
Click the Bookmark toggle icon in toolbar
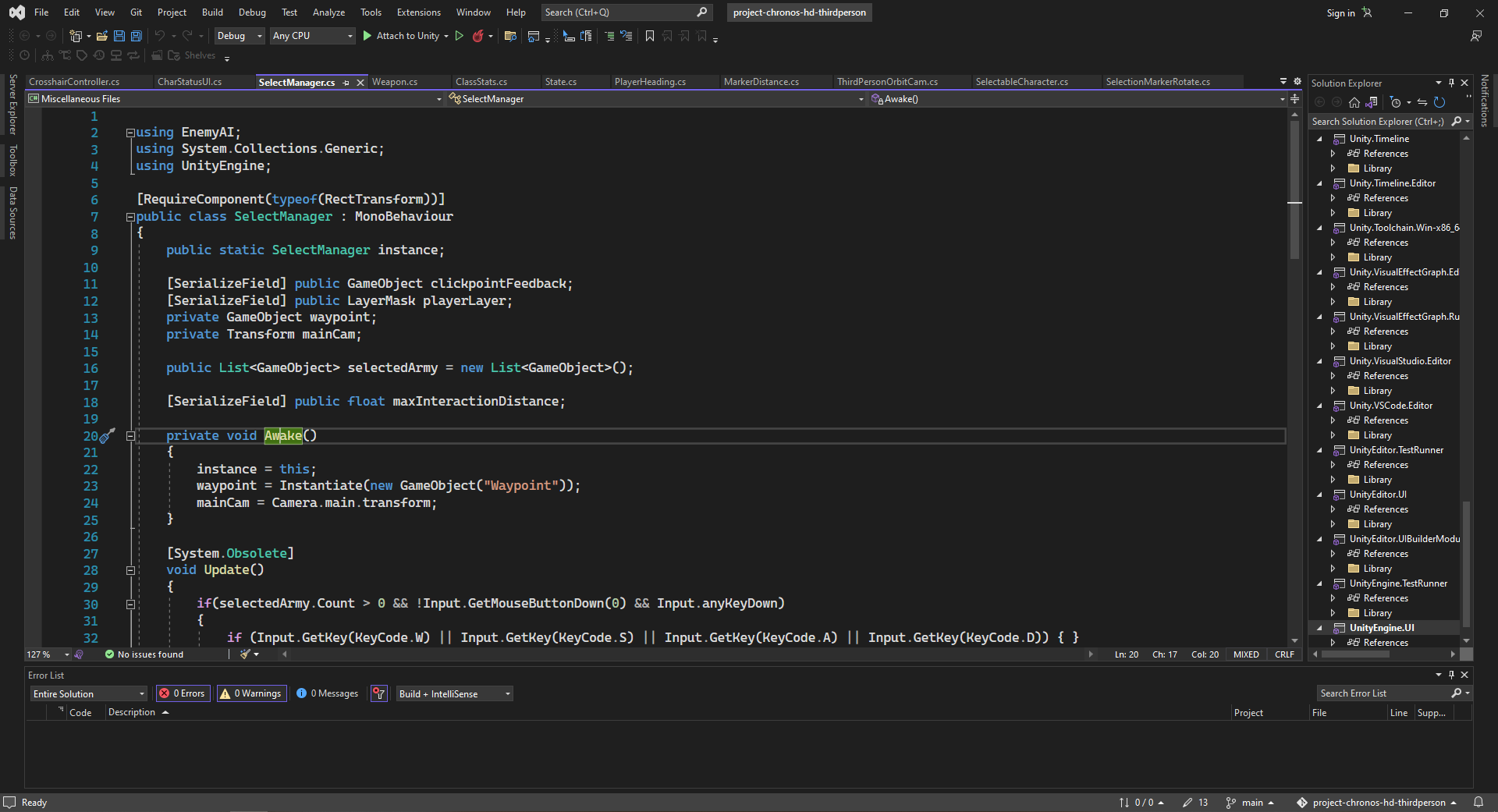649,36
